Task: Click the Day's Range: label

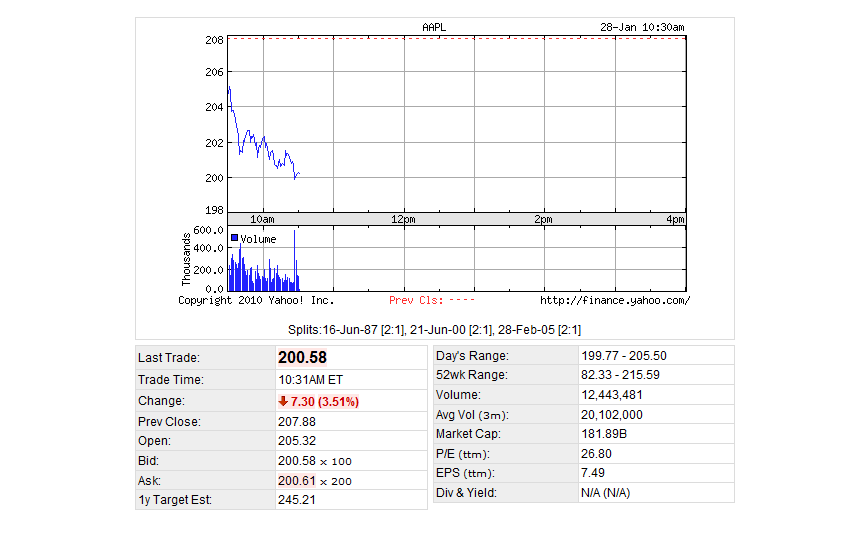Action: click(472, 356)
